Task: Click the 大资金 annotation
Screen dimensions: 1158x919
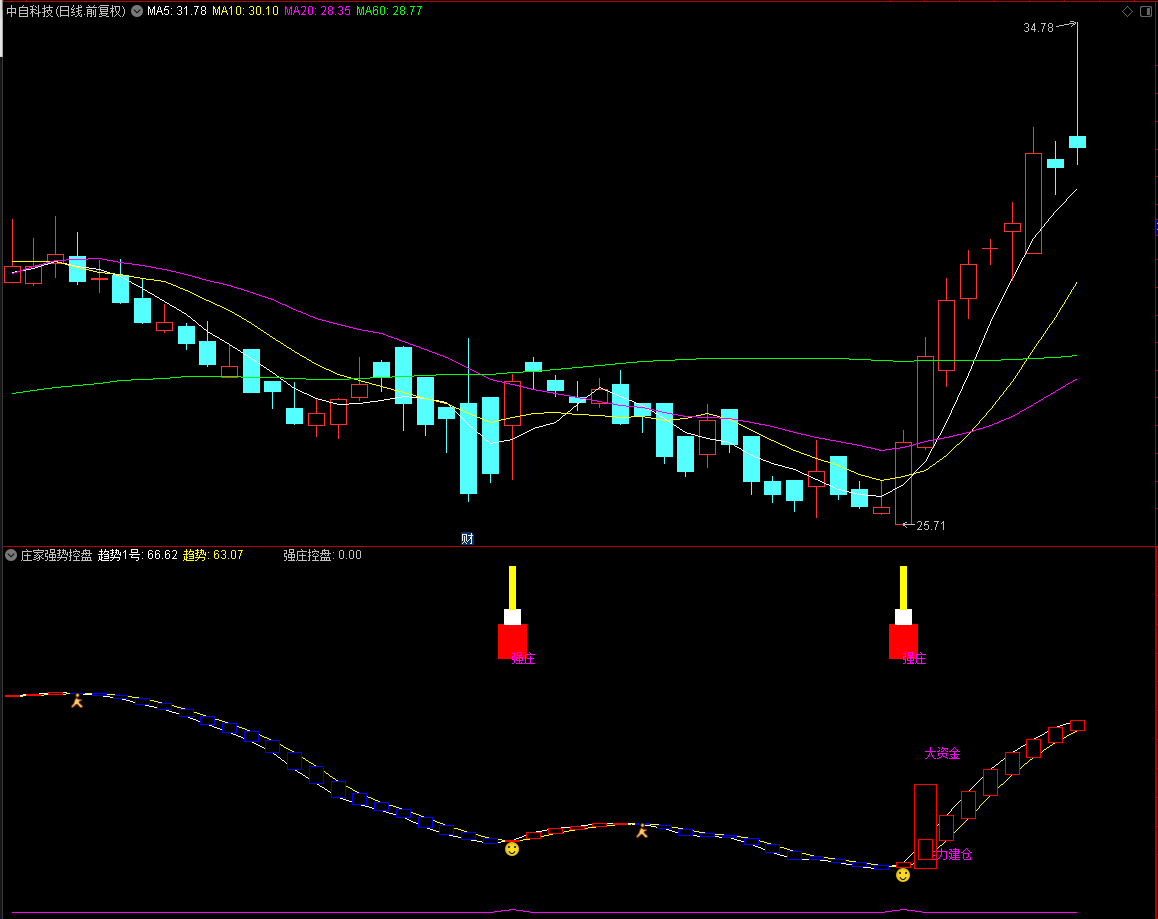Action: coord(942,754)
